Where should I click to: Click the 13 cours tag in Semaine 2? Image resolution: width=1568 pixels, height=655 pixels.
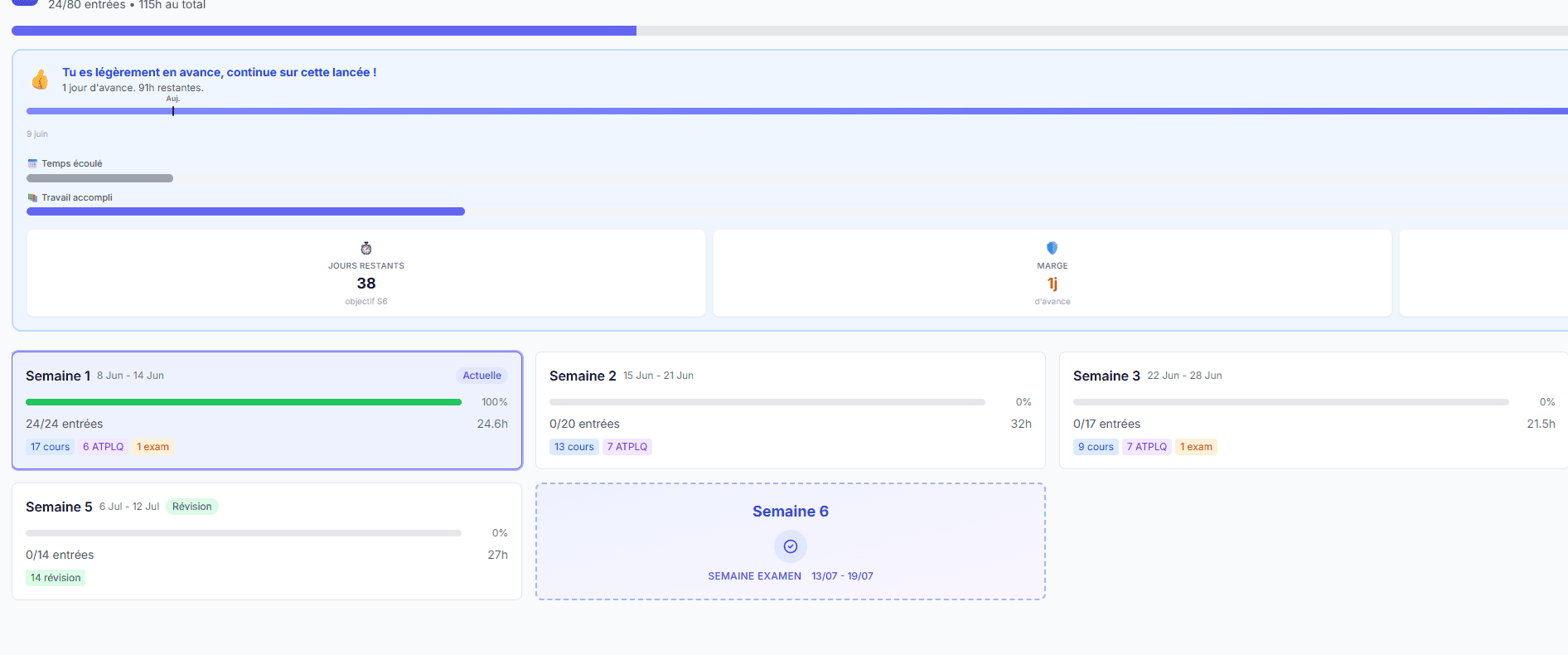[x=574, y=447]
